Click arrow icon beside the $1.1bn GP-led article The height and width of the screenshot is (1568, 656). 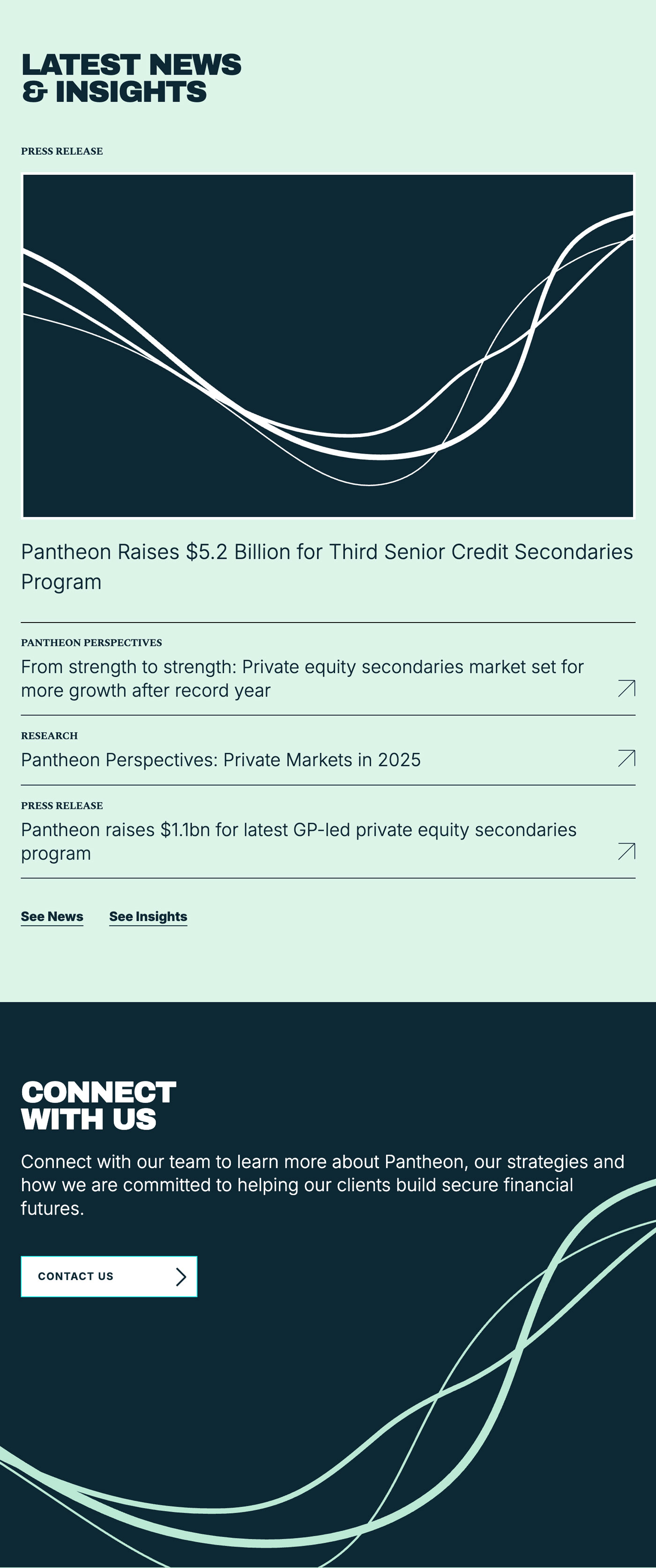click(626, 852)
